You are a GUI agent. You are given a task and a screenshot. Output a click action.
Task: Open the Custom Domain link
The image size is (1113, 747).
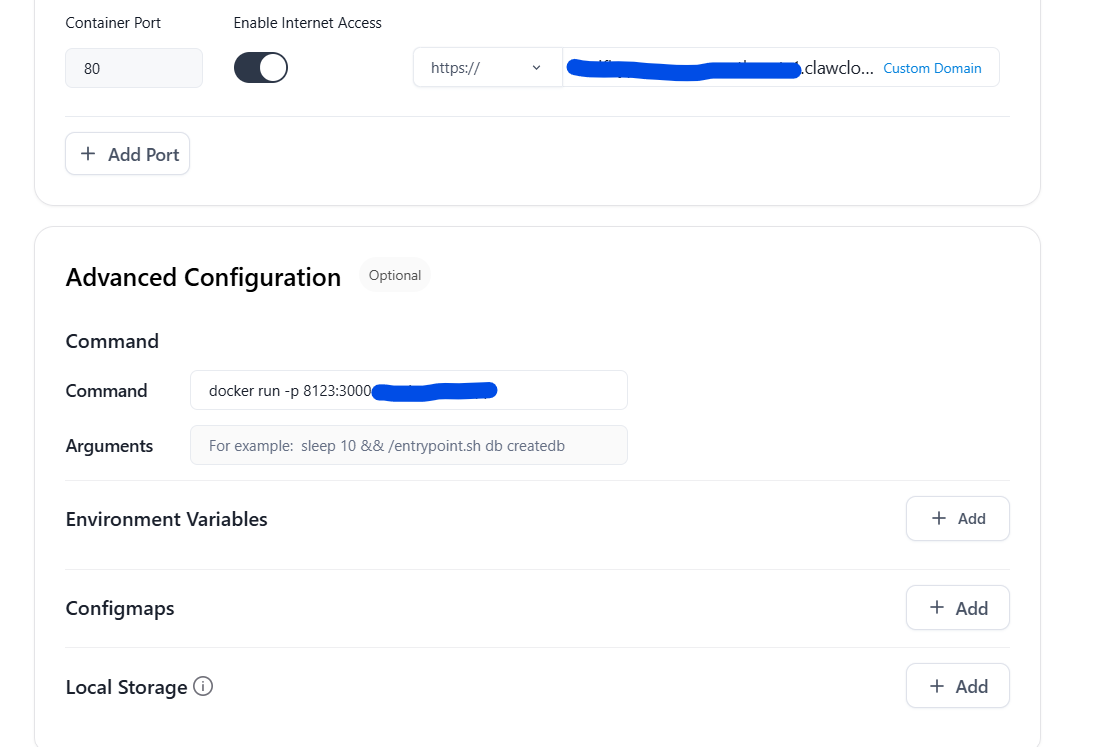932,68
